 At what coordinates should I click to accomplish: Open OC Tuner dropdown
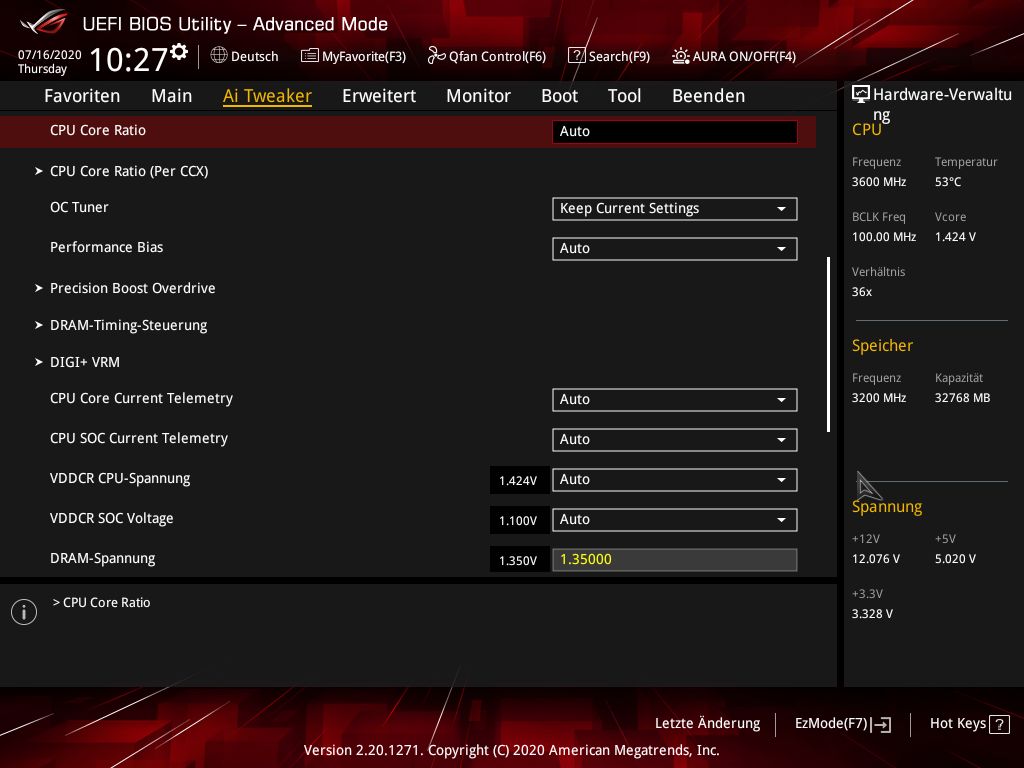pyautogui.click(x=675, y=209)
